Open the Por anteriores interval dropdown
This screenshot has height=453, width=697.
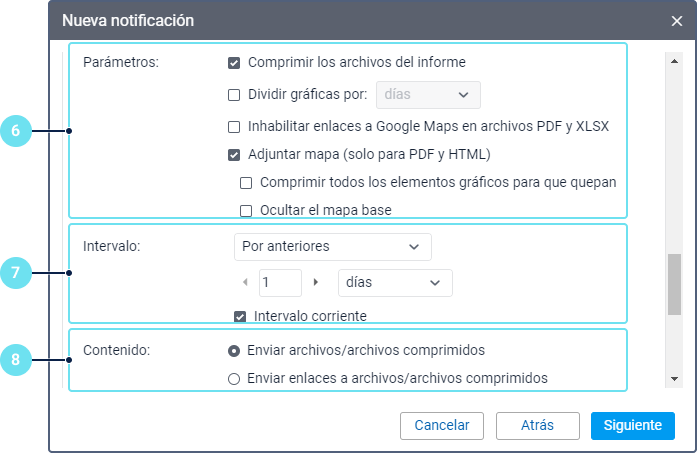coord(331,246)
